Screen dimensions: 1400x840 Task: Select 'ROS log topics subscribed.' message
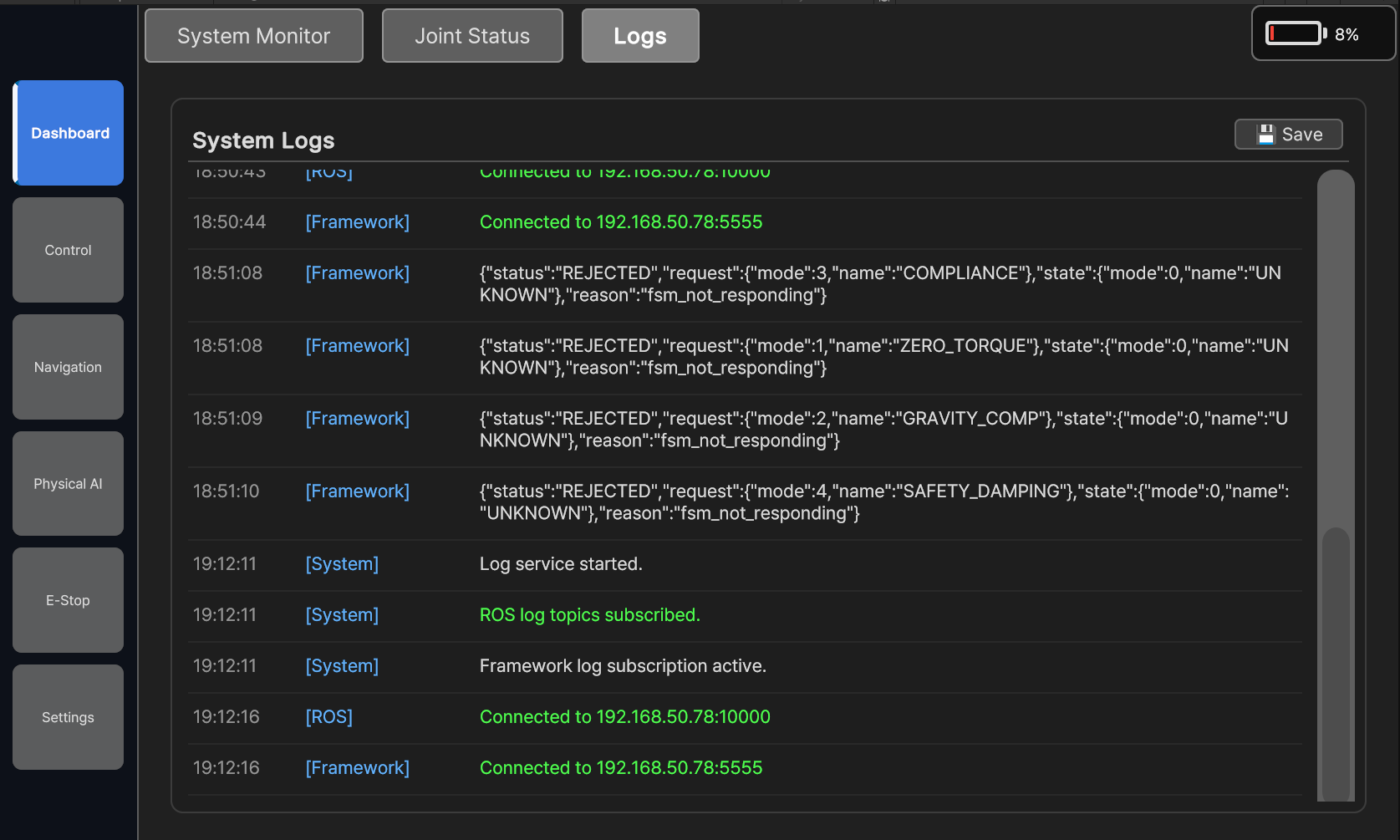[589, 615]
